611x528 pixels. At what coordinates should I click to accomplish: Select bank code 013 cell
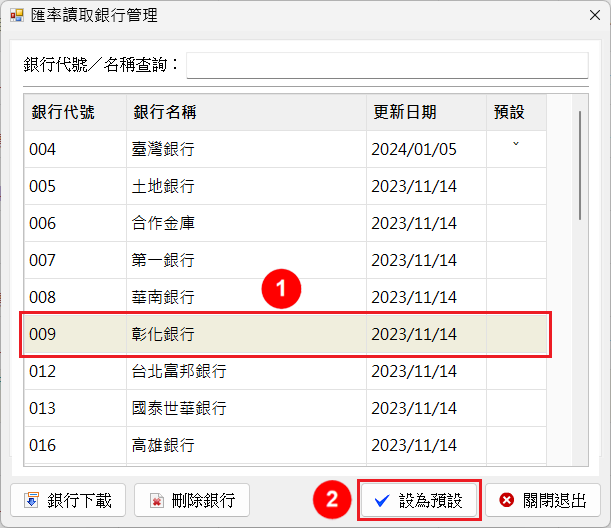tap(75, 408)
